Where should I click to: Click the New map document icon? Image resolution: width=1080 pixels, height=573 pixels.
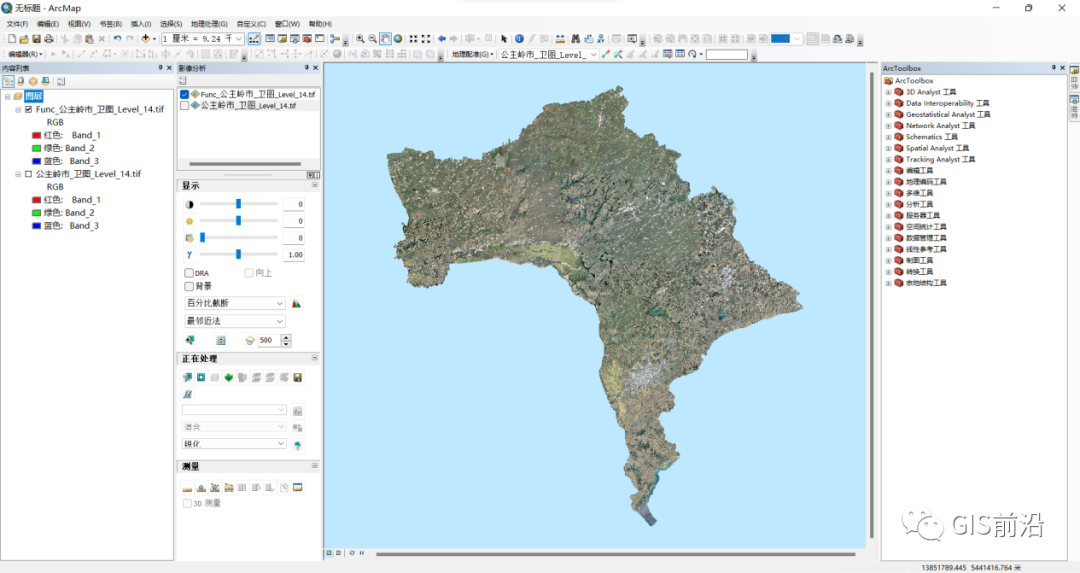coord(12,39)
